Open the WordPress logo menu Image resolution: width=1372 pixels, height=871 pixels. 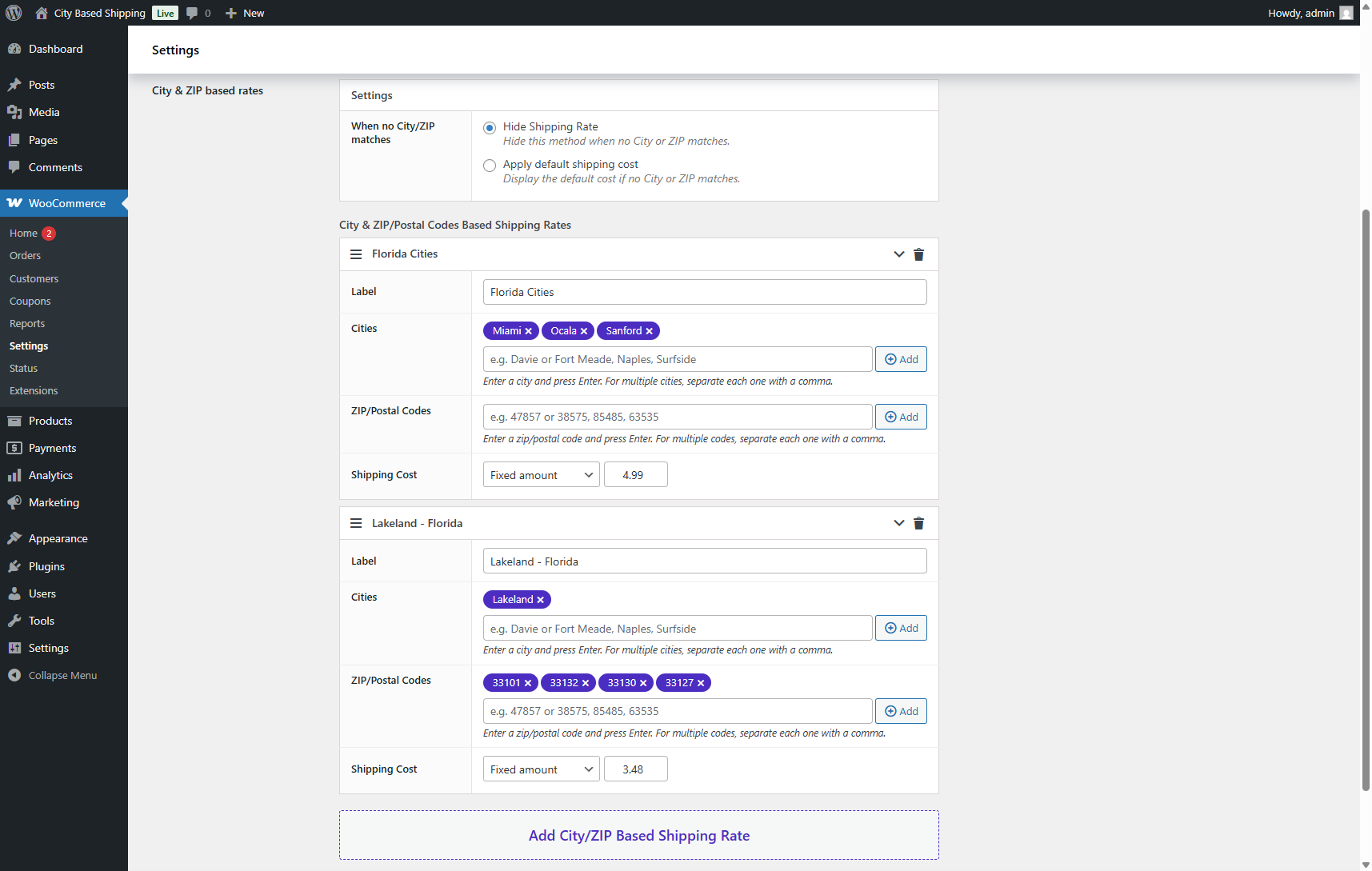pos(14,13)
